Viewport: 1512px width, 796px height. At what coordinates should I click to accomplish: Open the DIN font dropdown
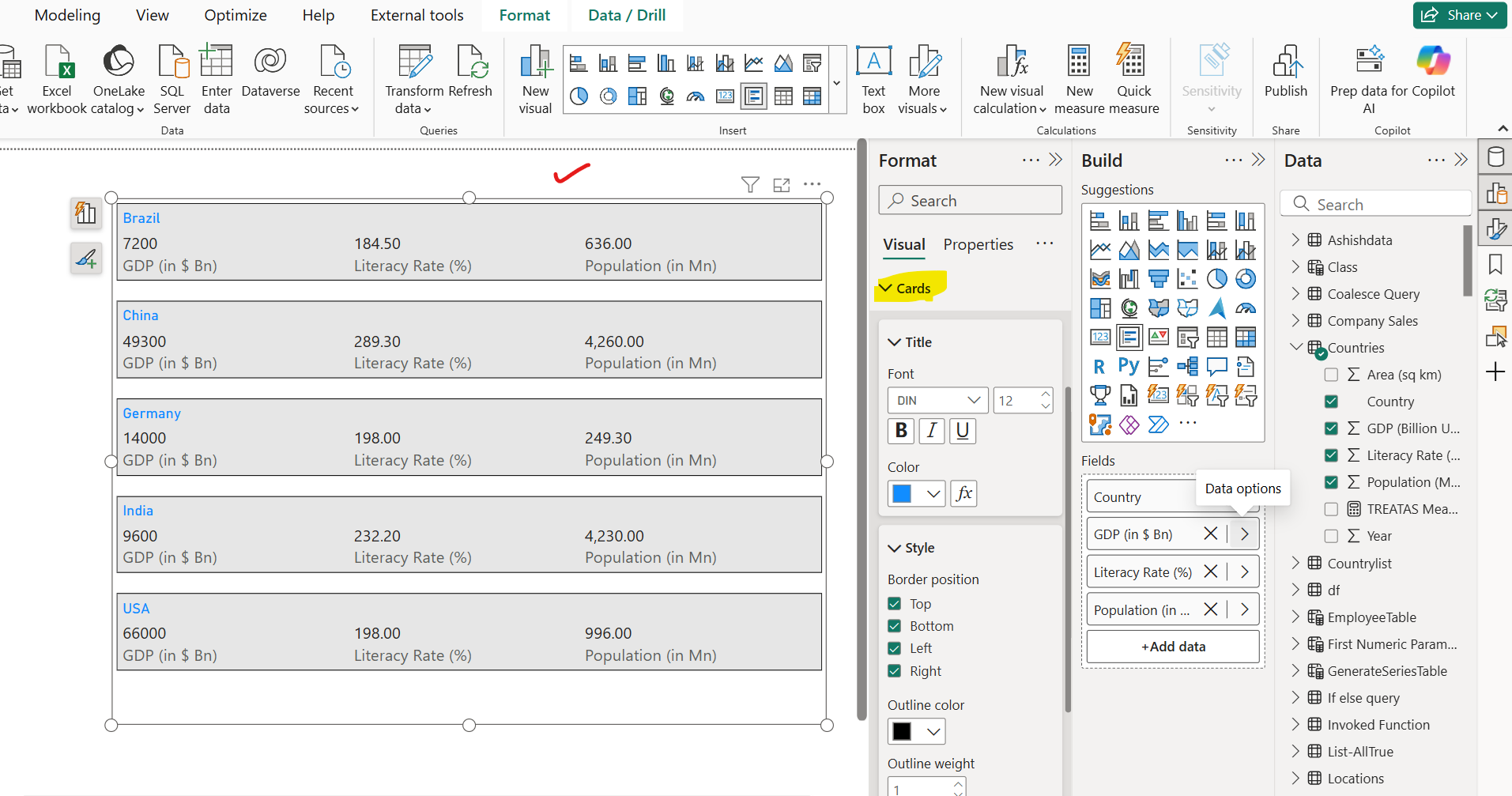[937, 401]
